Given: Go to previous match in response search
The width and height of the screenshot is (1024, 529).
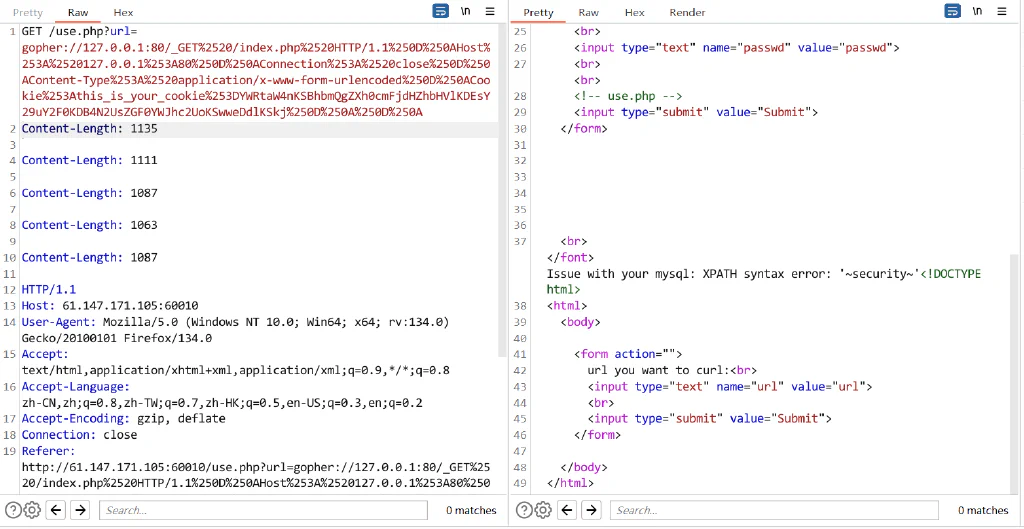Looking at the screenshot, I should coord(568,510).
